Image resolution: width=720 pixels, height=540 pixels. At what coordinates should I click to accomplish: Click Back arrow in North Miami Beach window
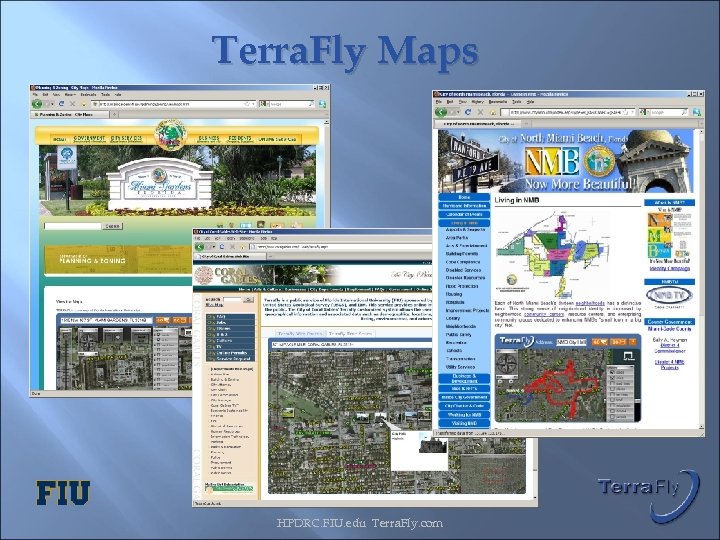pyautogui.click(x=441, y=112)
